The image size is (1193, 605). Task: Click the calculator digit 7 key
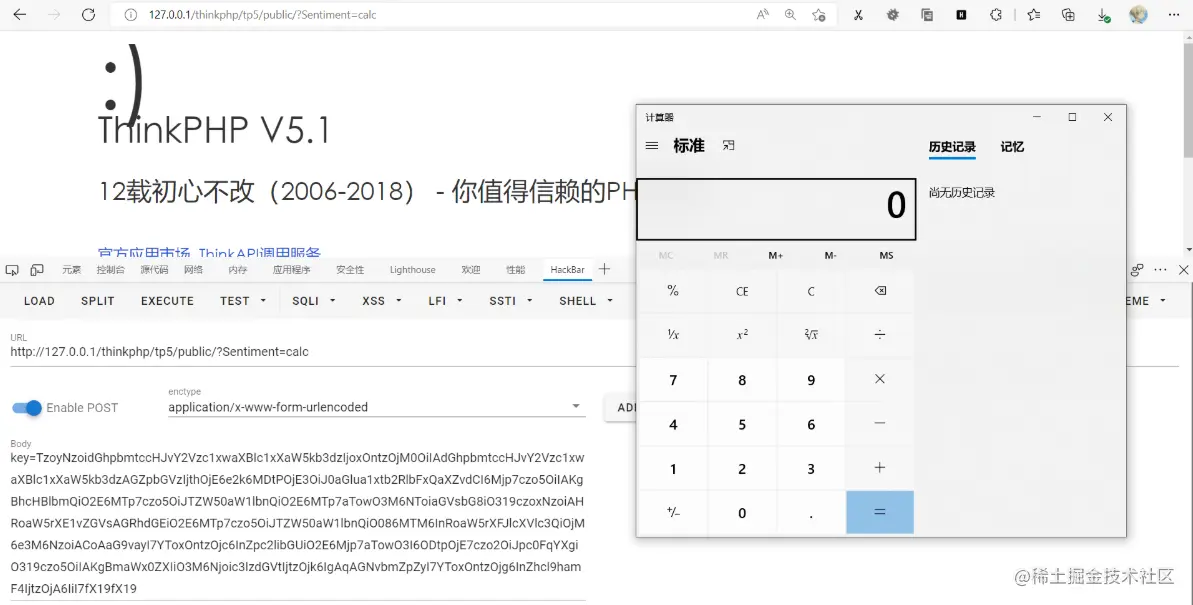(673, 379)
